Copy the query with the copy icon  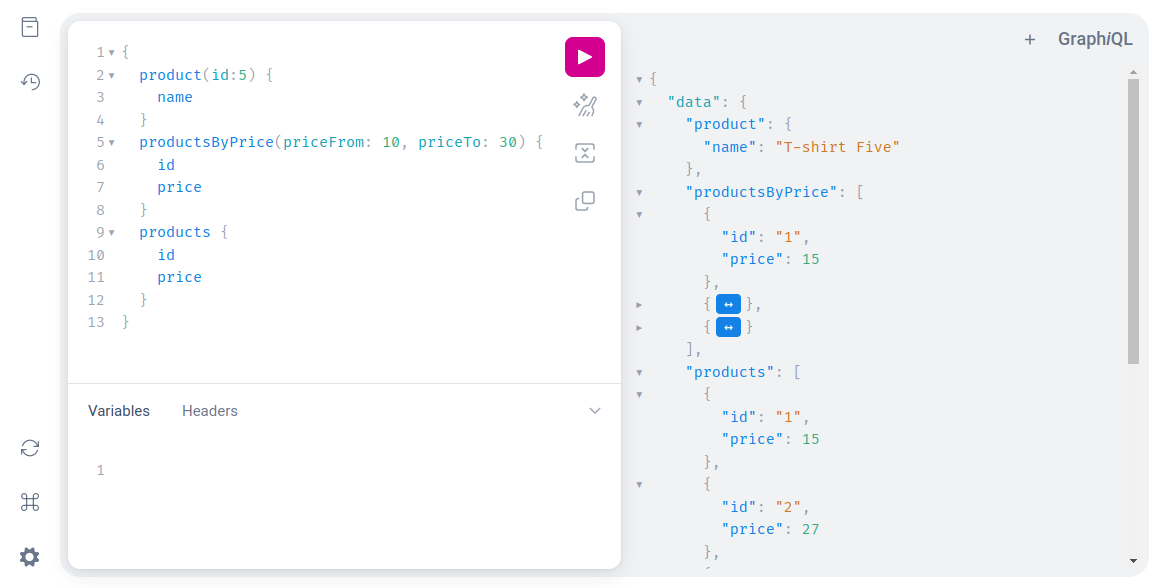(x=585, y=200)
